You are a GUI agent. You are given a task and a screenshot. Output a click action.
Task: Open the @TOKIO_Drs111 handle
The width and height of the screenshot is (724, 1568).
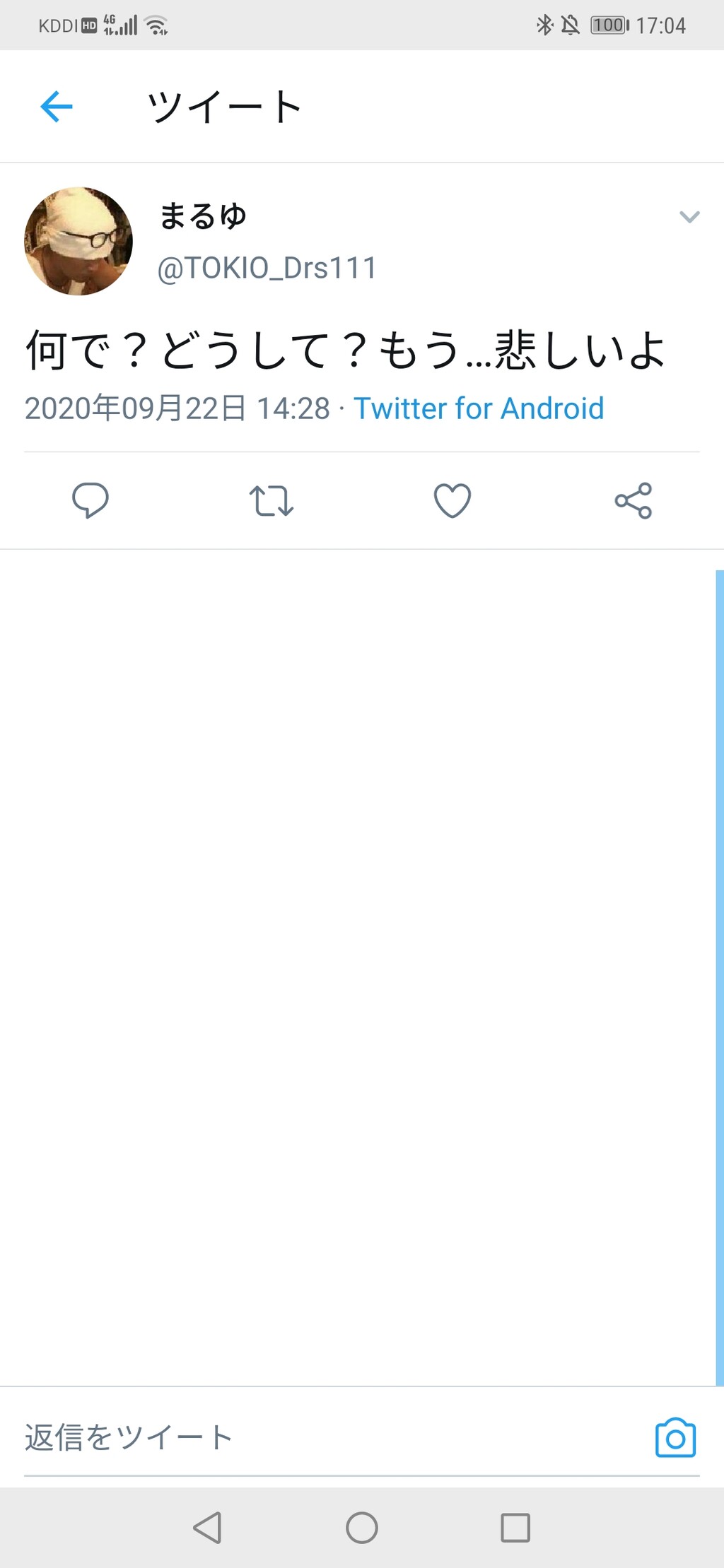267,269
